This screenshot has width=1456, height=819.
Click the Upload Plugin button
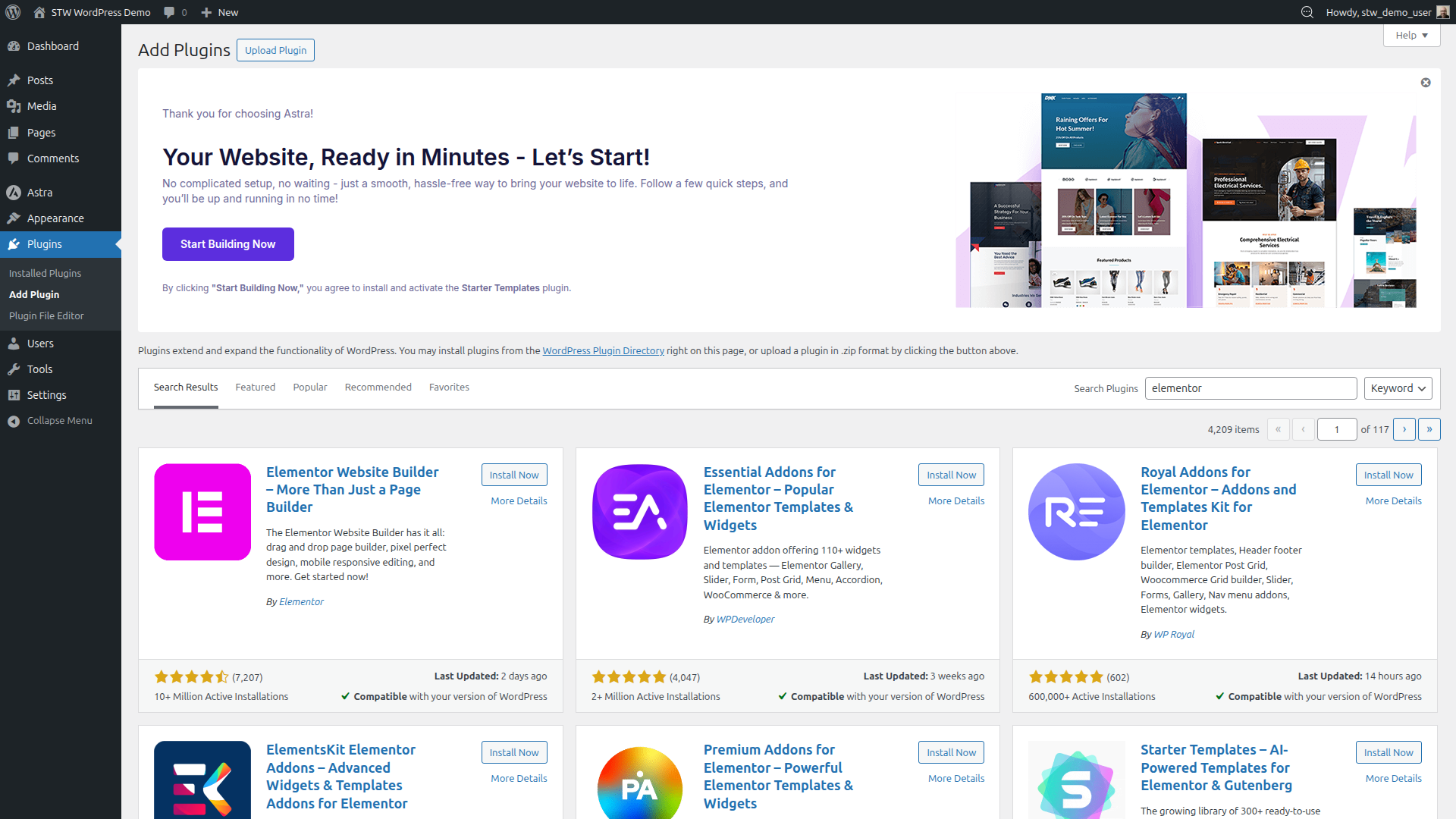click(x=276, y=50)
